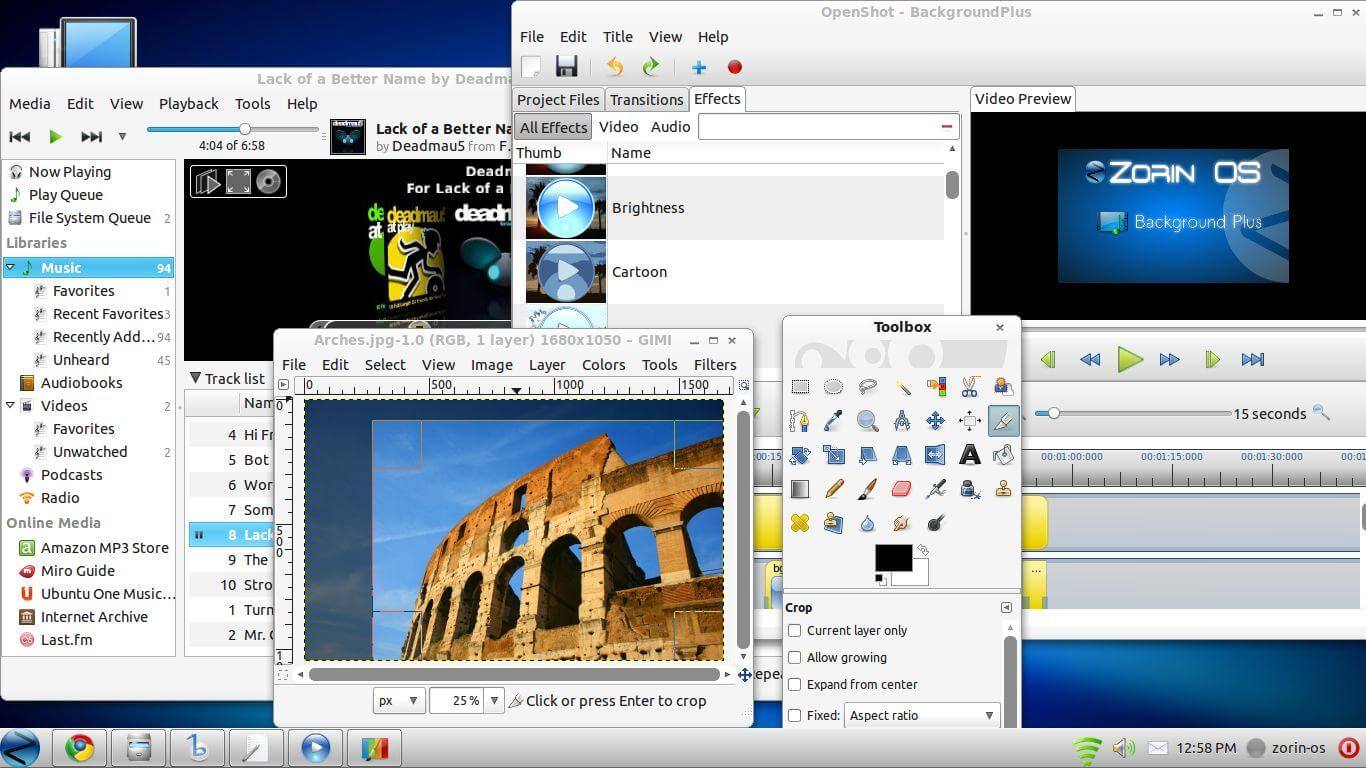Click the OpenShot blue plus import icon
This screenshot has height=768, width=1366.
point(698,67)
